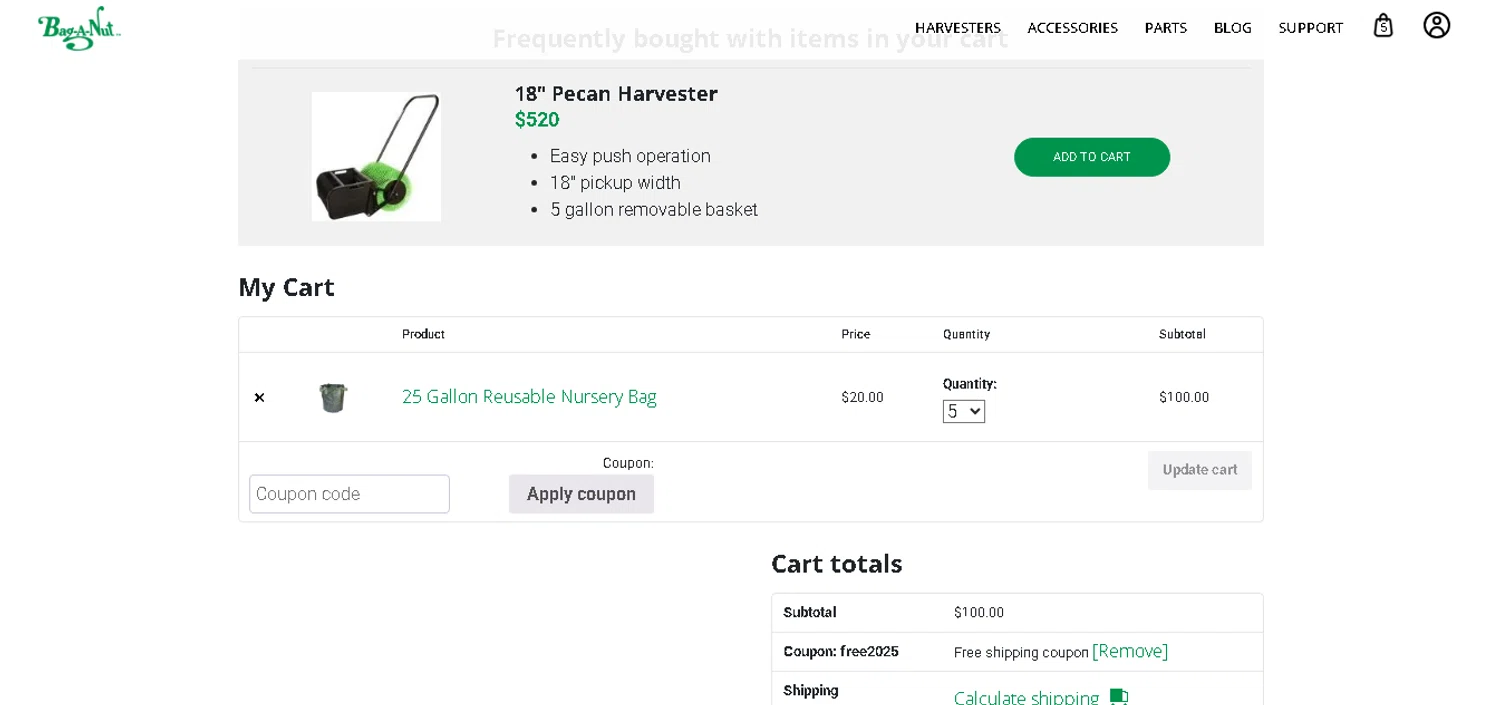Open the shopping bag cart icon
Image resolution: width=1500 pixels, height=705 pixels.
pos(1383,26)
